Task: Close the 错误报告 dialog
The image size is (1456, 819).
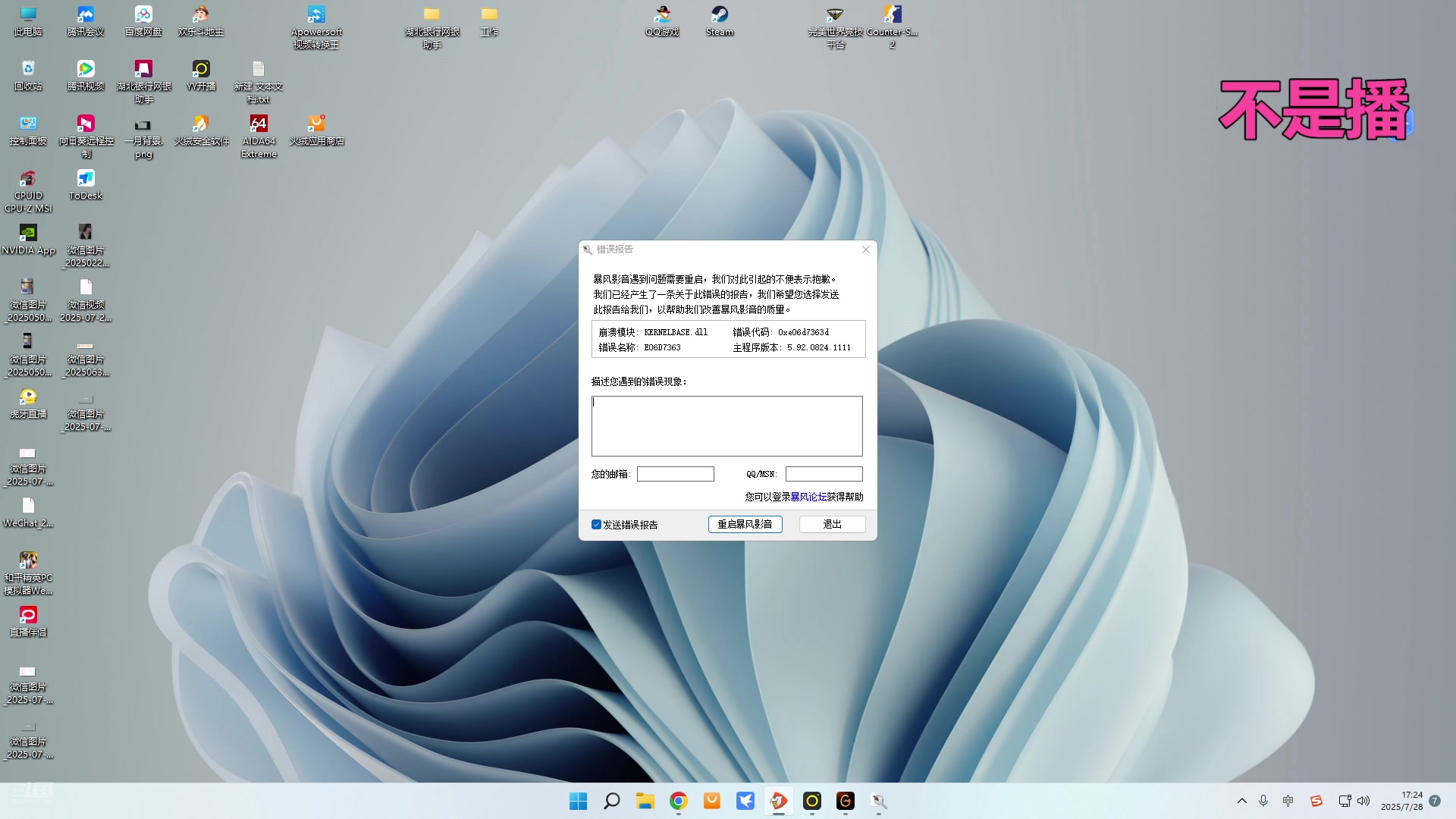Action: point(865,249)
